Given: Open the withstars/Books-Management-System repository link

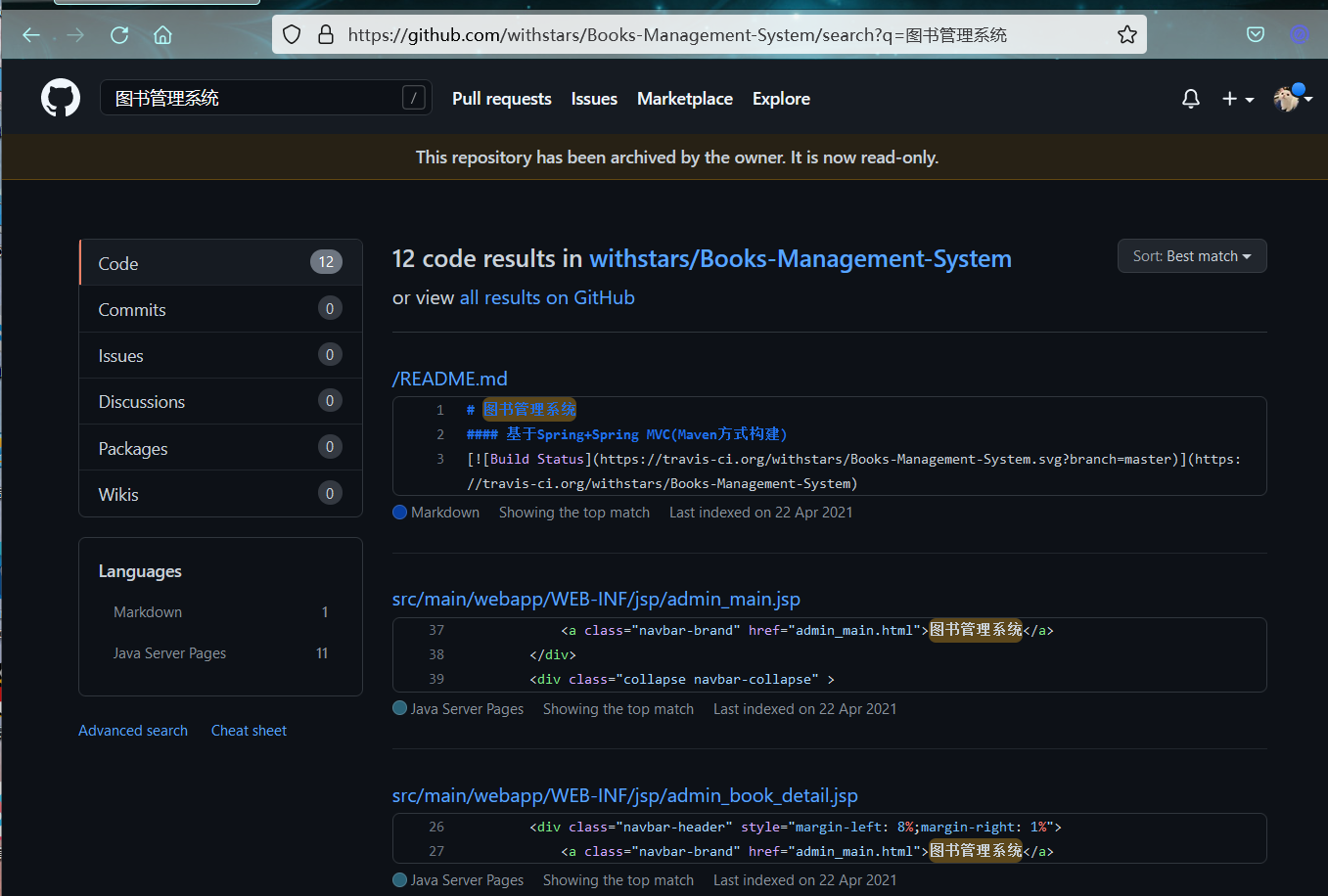Looking at the screenshot, I should click(801, 259).
